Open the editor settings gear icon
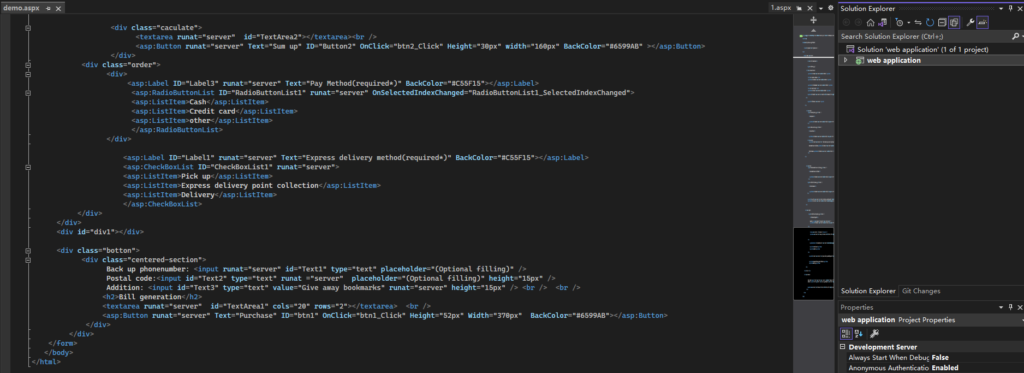 [x=831, y=8]
